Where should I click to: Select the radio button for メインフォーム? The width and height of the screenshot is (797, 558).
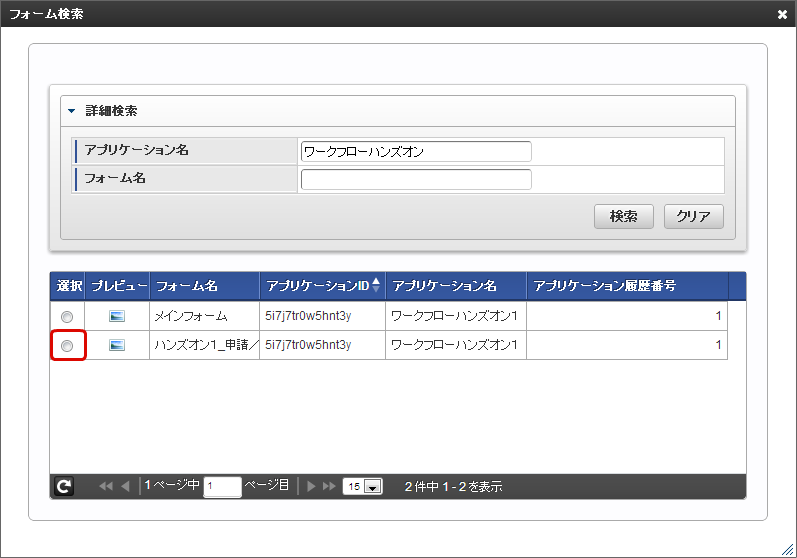coord(67,317)
